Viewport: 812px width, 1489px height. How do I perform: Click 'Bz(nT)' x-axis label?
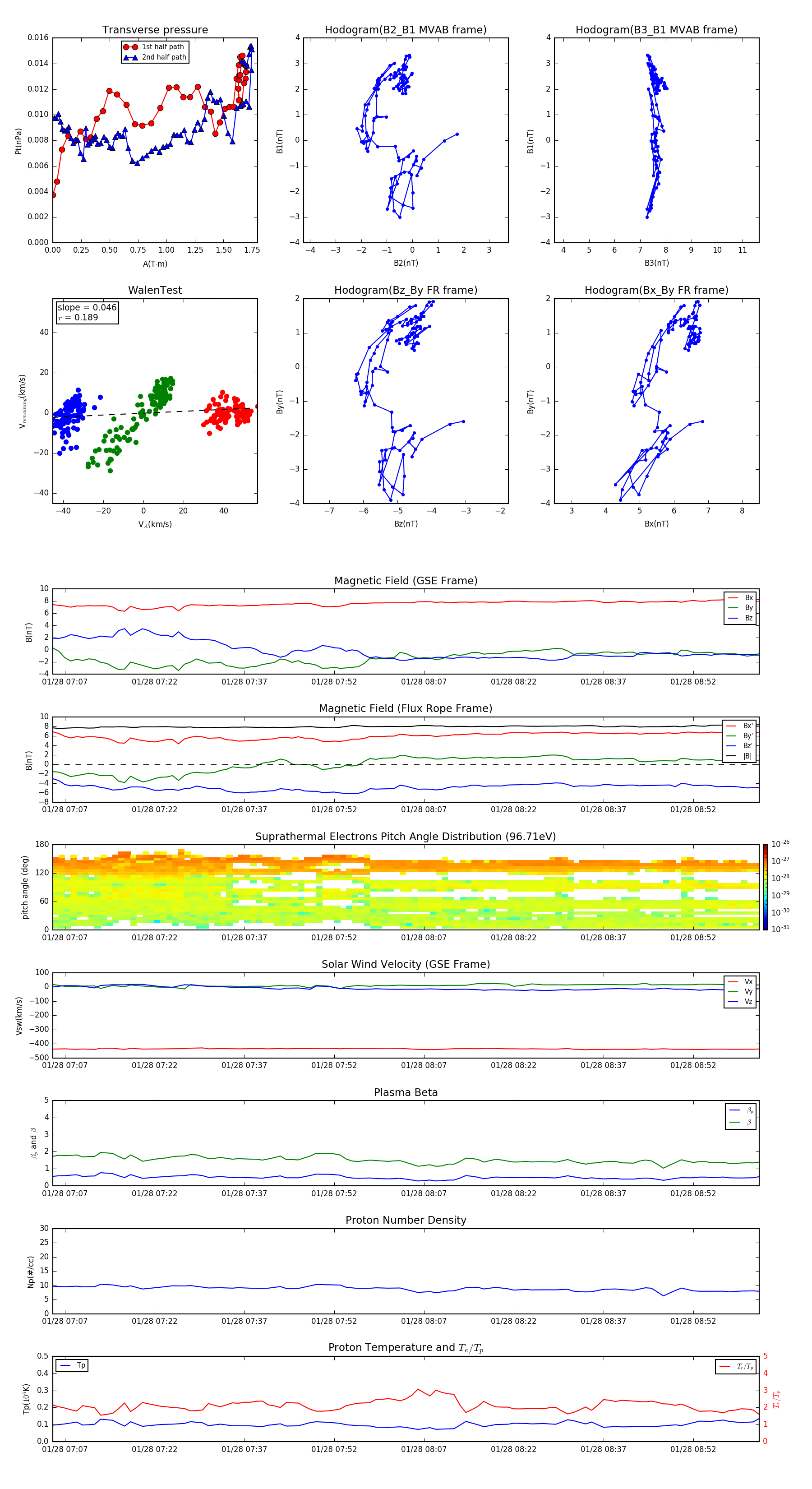pyautogui.click(x=406, y=524)
